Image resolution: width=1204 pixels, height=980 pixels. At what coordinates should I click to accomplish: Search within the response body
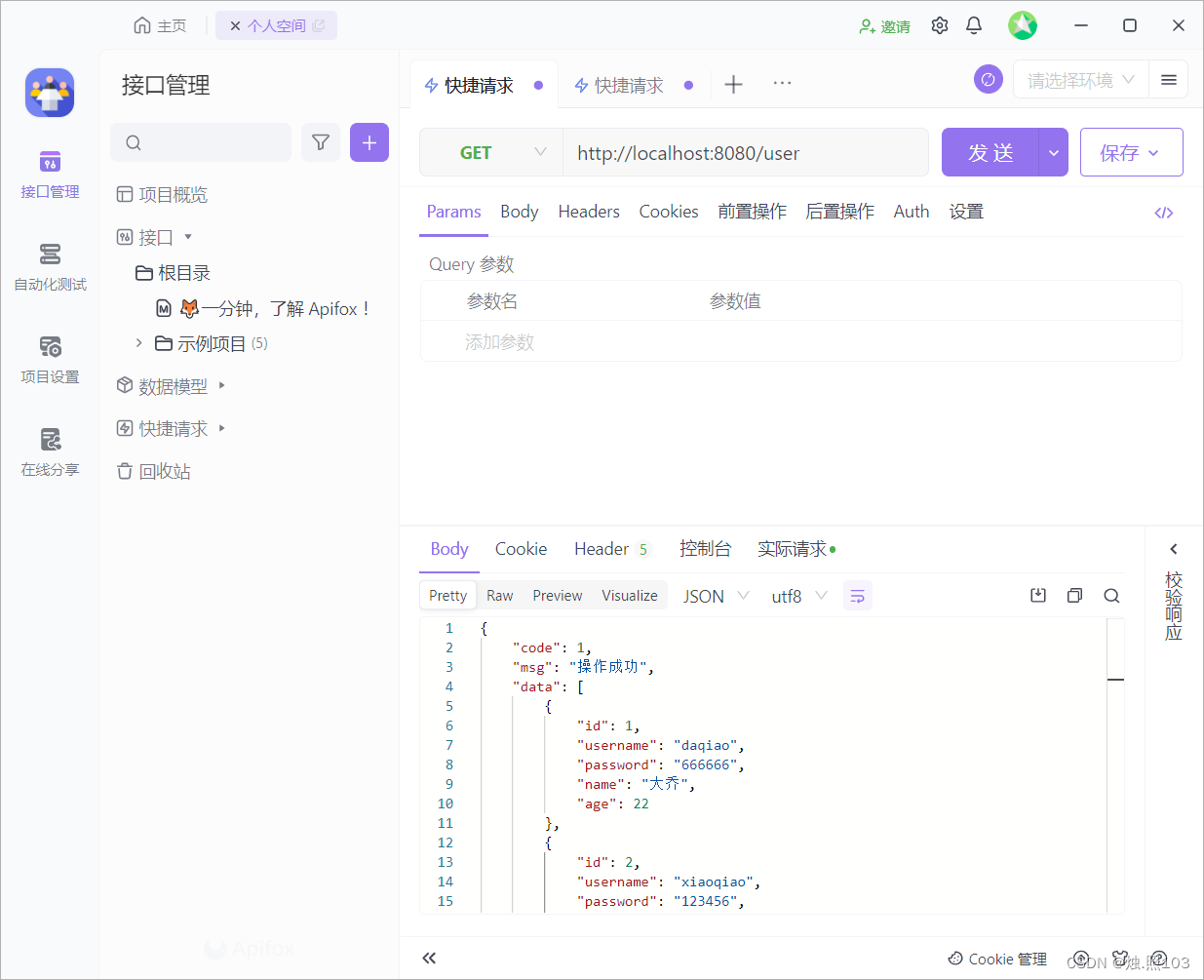(1111, 596)
